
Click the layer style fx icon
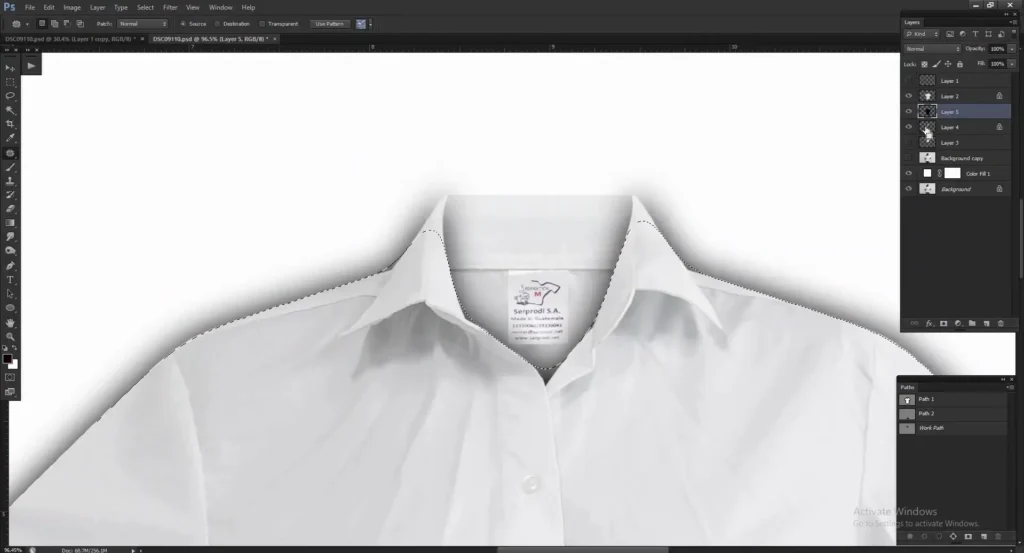929,324
